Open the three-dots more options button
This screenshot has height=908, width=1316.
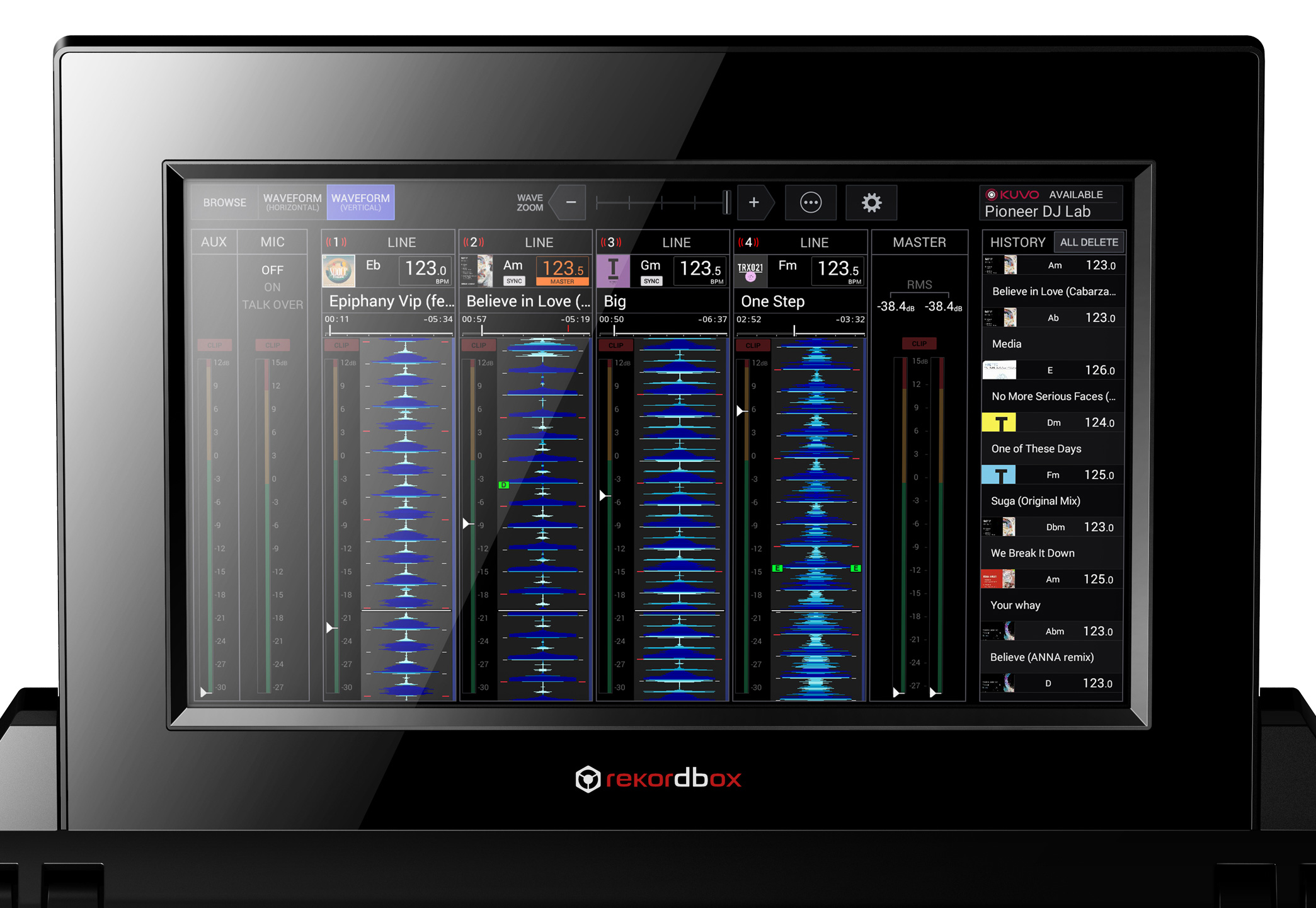tap(811, 202)
